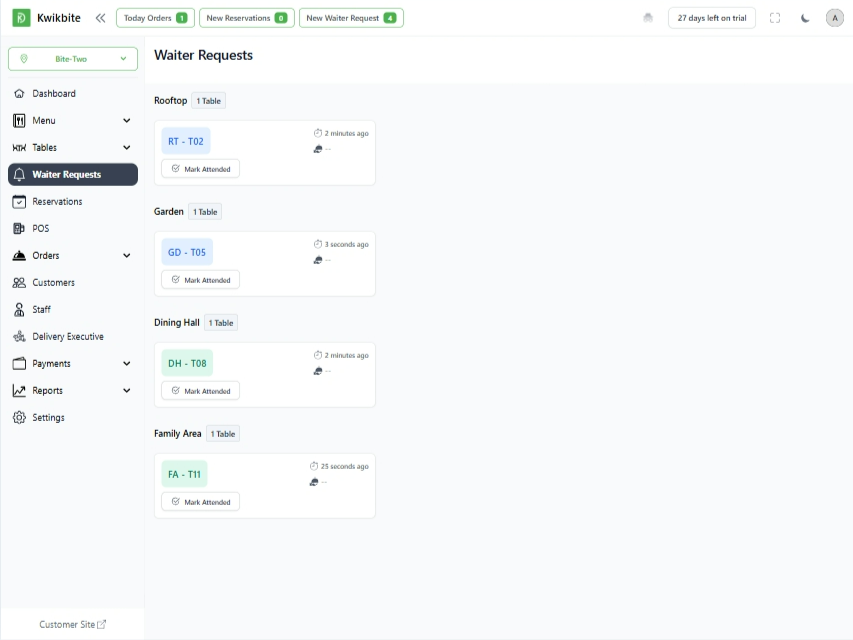Go to Reservations page
The width and height of the screenshot is (853, 640).
pyautogui.click(x=57, y=202)
